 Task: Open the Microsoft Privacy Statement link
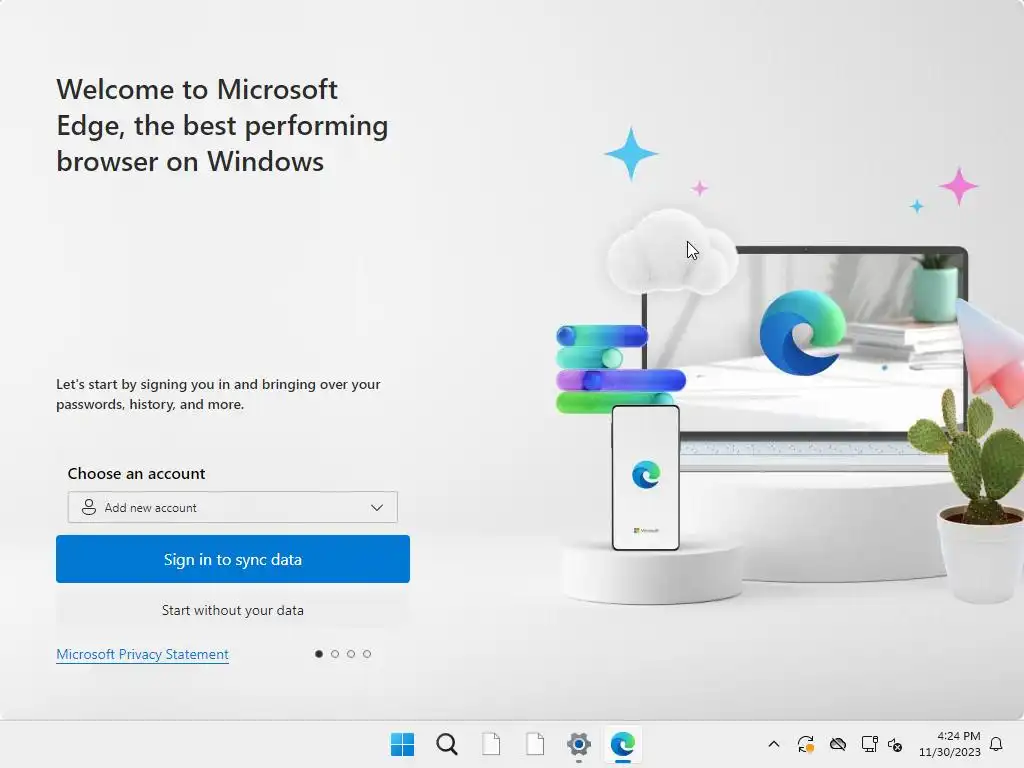(142, 654)
